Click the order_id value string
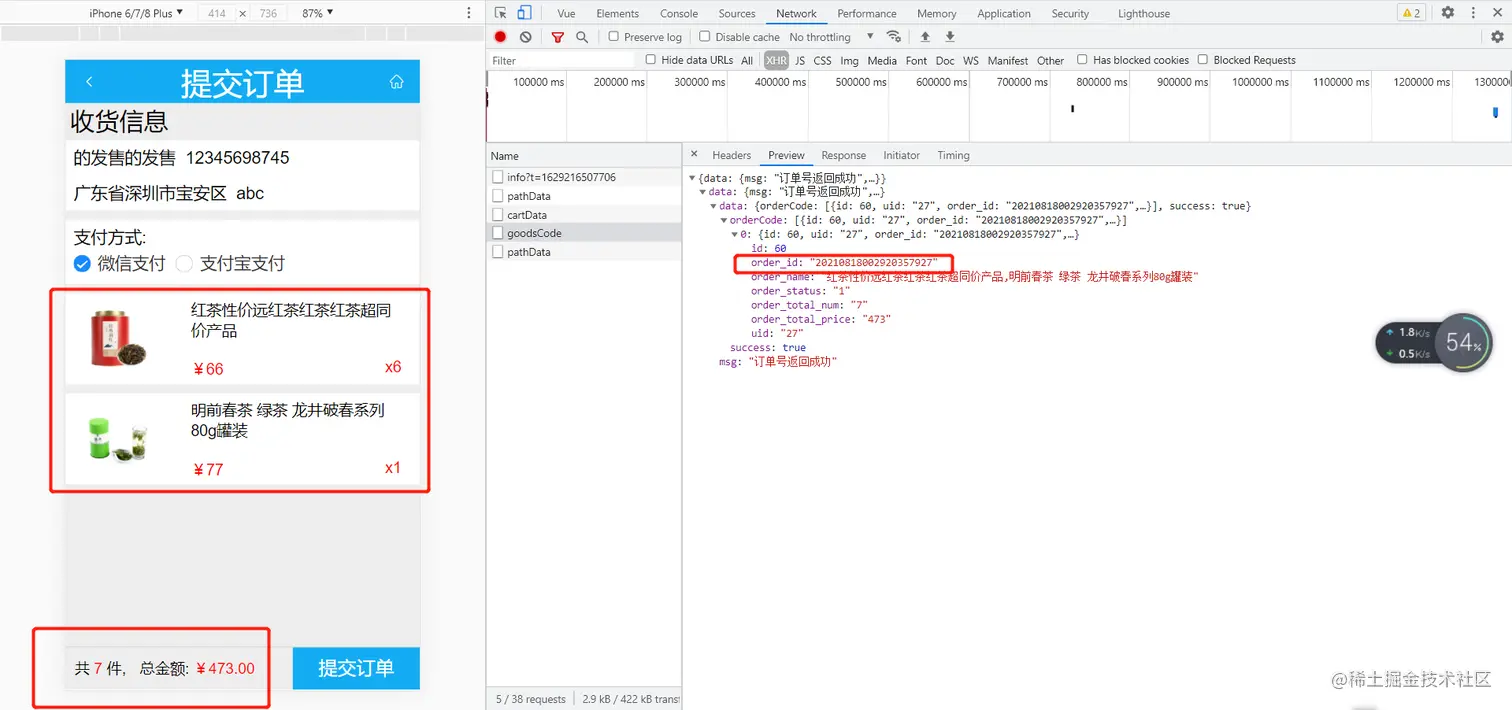 873,262
